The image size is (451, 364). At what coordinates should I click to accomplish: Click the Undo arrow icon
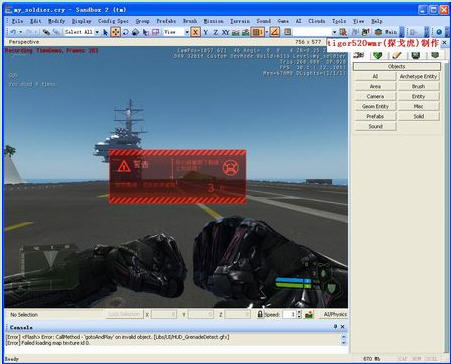pos(13,32)
